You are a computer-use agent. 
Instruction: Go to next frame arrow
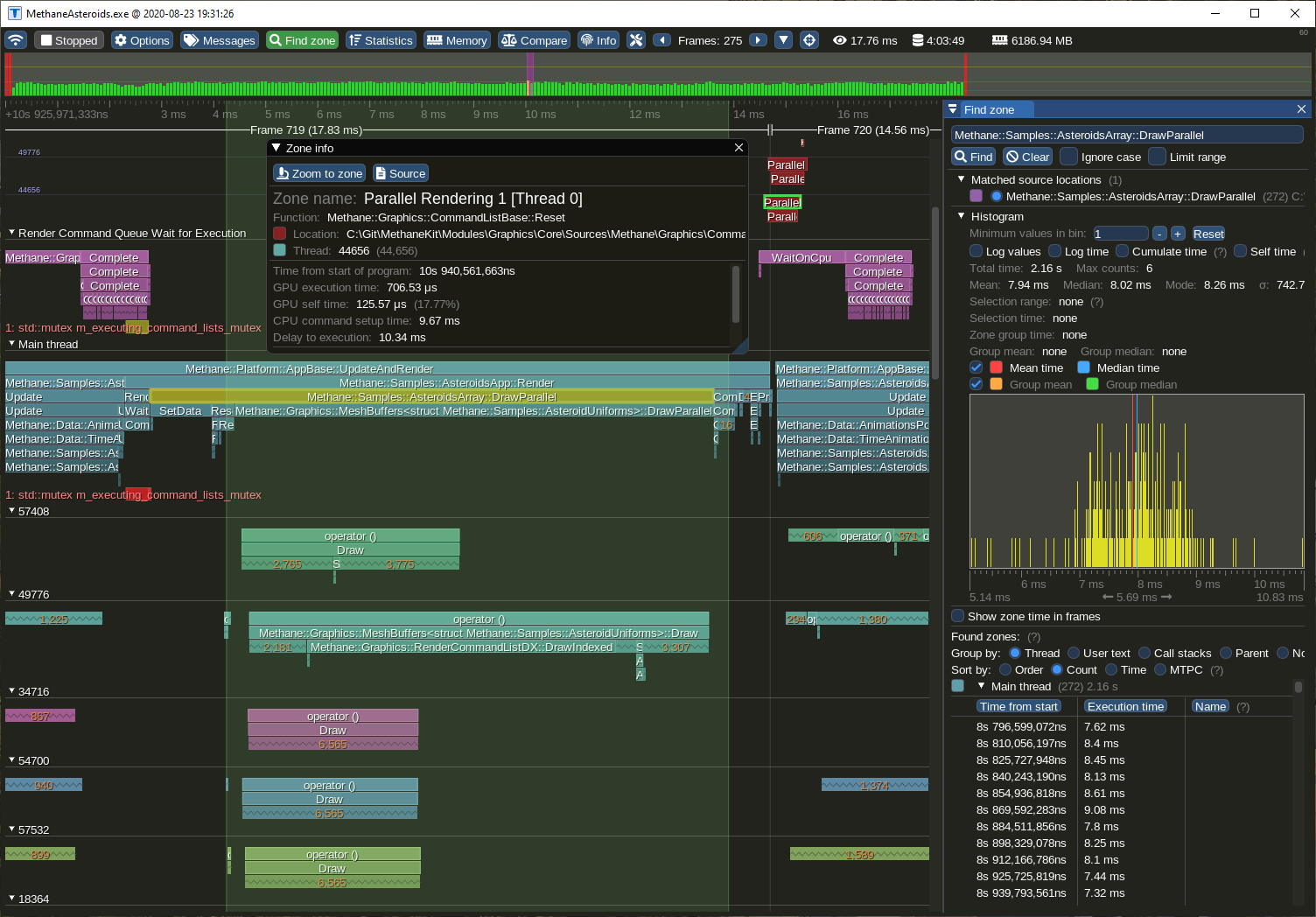pyautogui.click(x=758, y=40)
